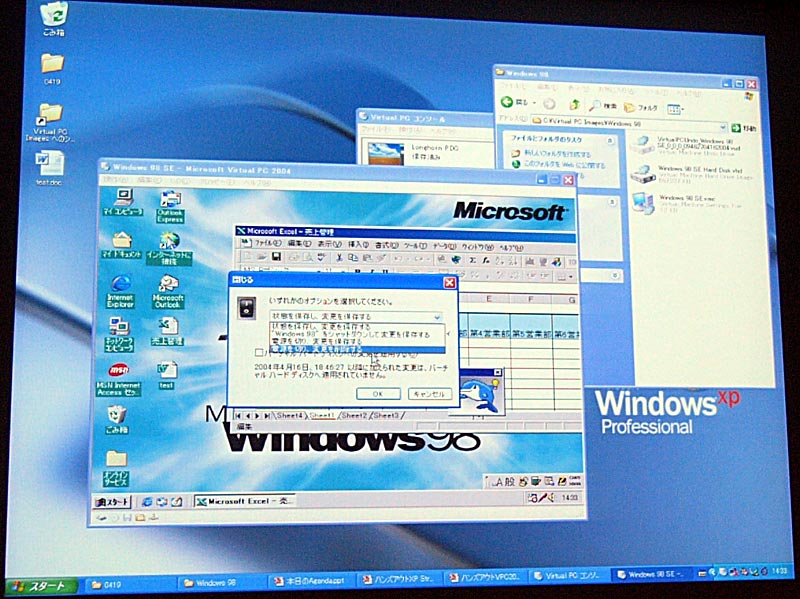This screenshot has height=599, width=800.
Task: Select the test document icon in Windows 98
Action: point(166,376)
